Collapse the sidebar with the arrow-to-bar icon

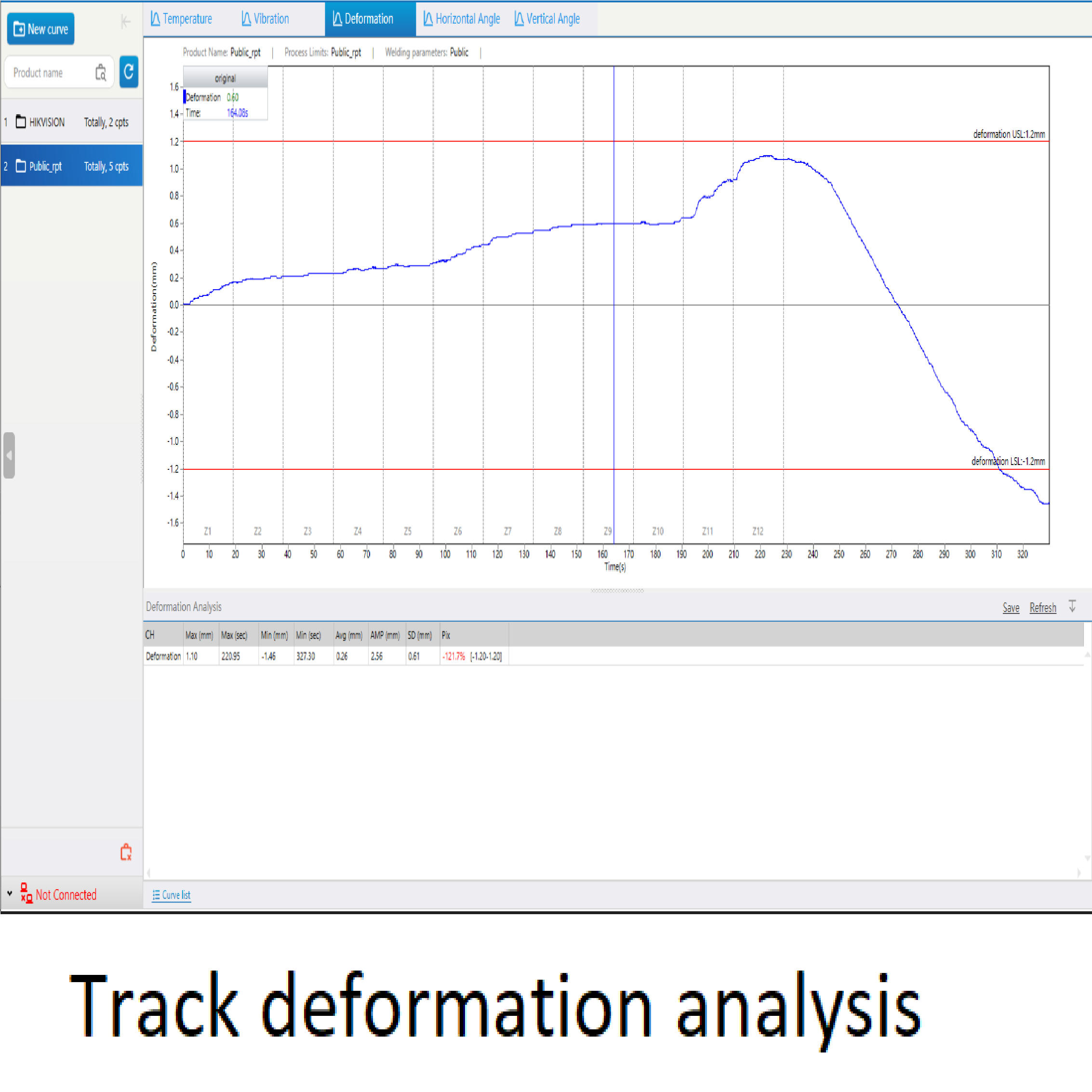125,22
